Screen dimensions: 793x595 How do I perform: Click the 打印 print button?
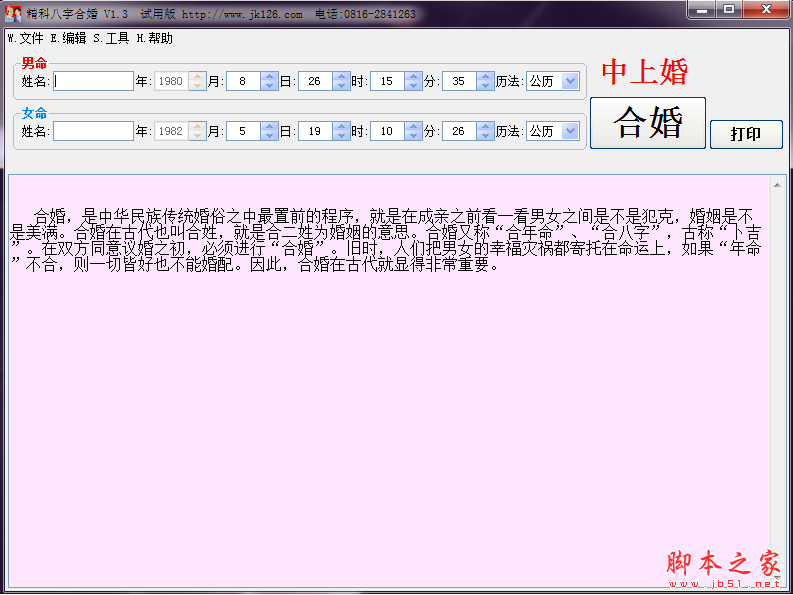746,134
